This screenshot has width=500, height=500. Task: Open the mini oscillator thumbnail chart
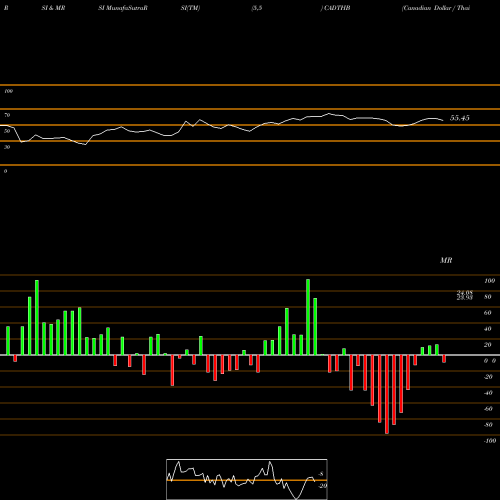pyautogui.click(x=247, y=479)
